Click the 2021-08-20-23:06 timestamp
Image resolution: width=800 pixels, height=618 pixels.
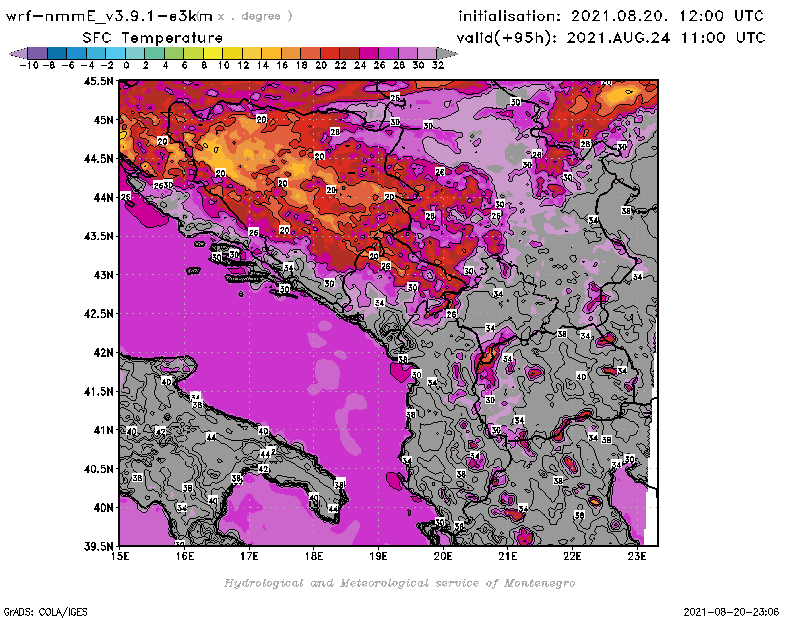click(731, 612)
